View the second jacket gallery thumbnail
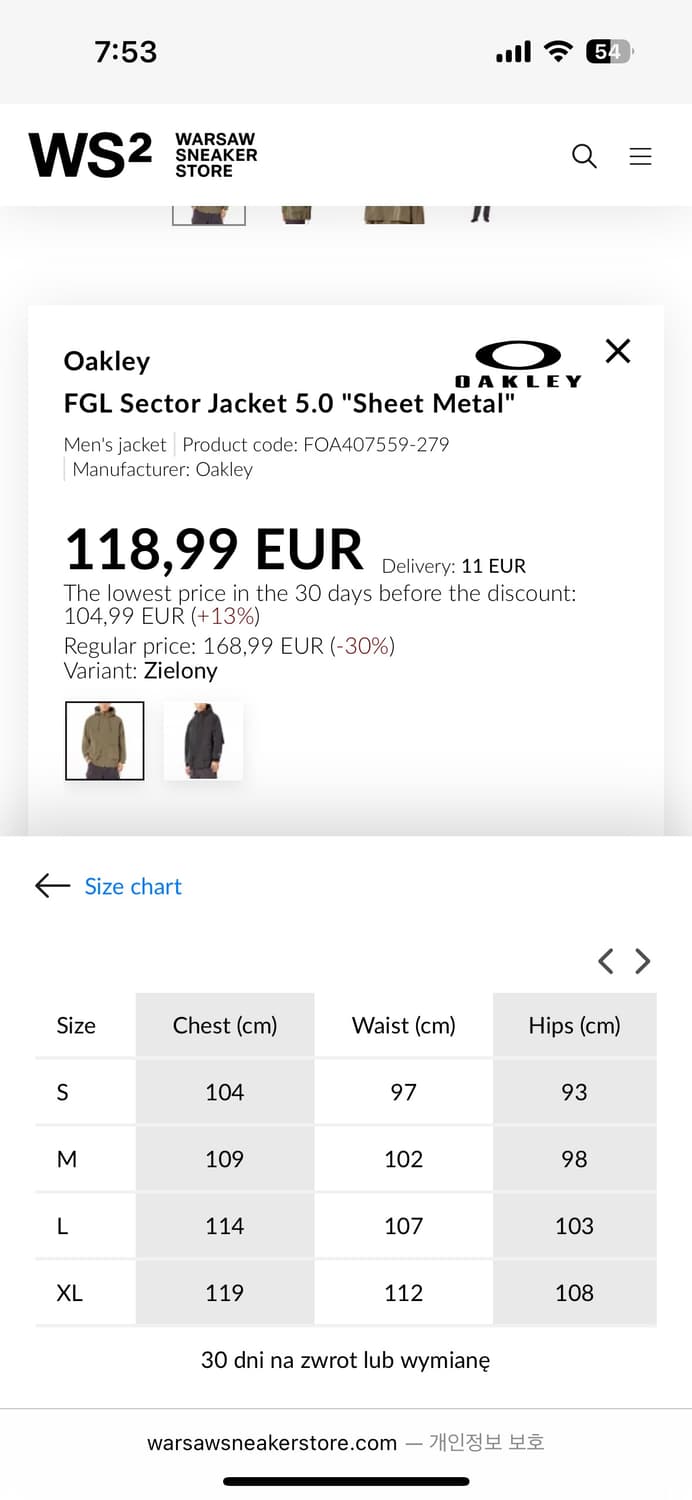Viewport: 692px width, 1500px height. pyautogui.click(x=296, y=212)
